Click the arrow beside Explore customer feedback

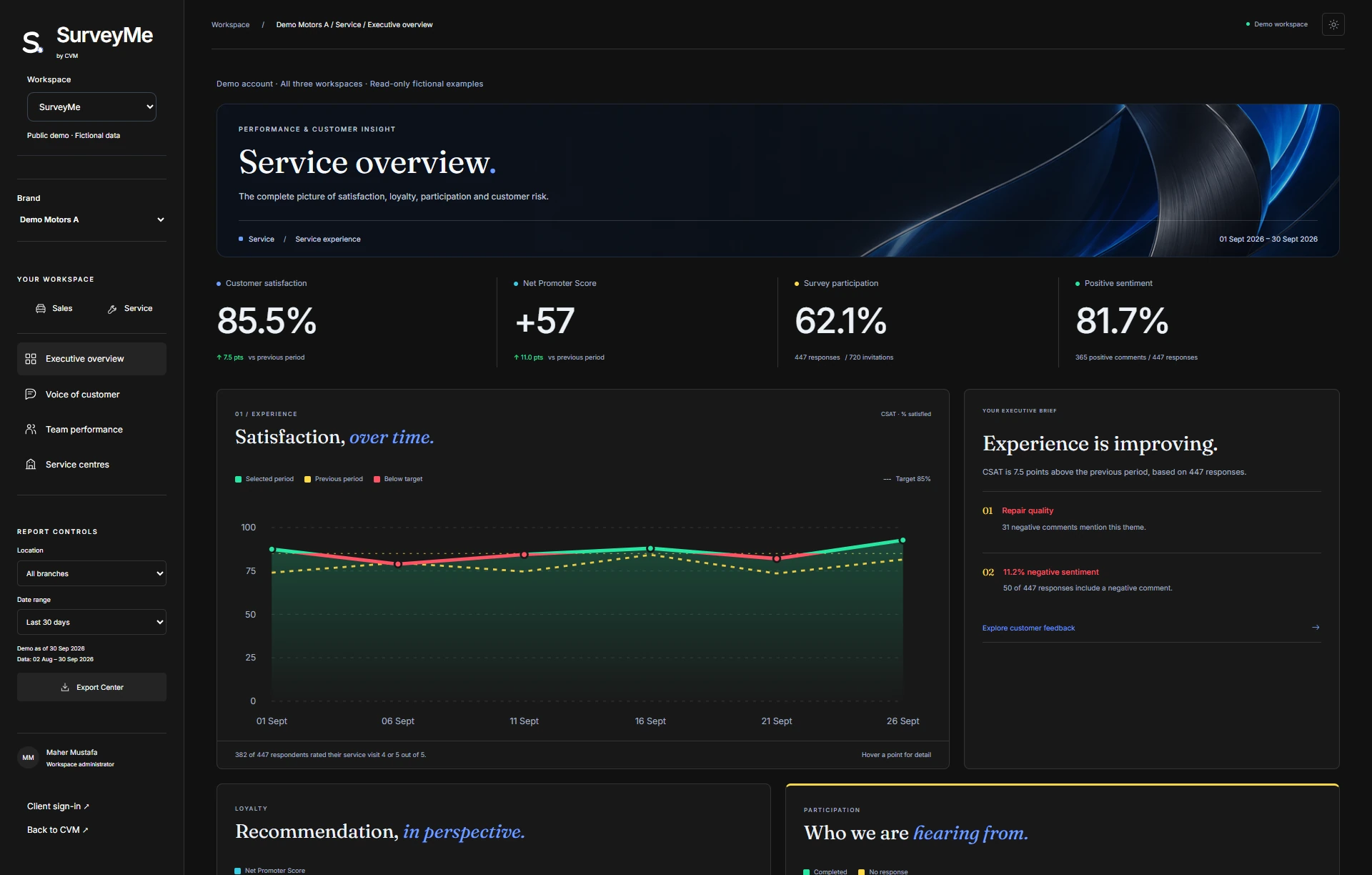coord(1316,627)
